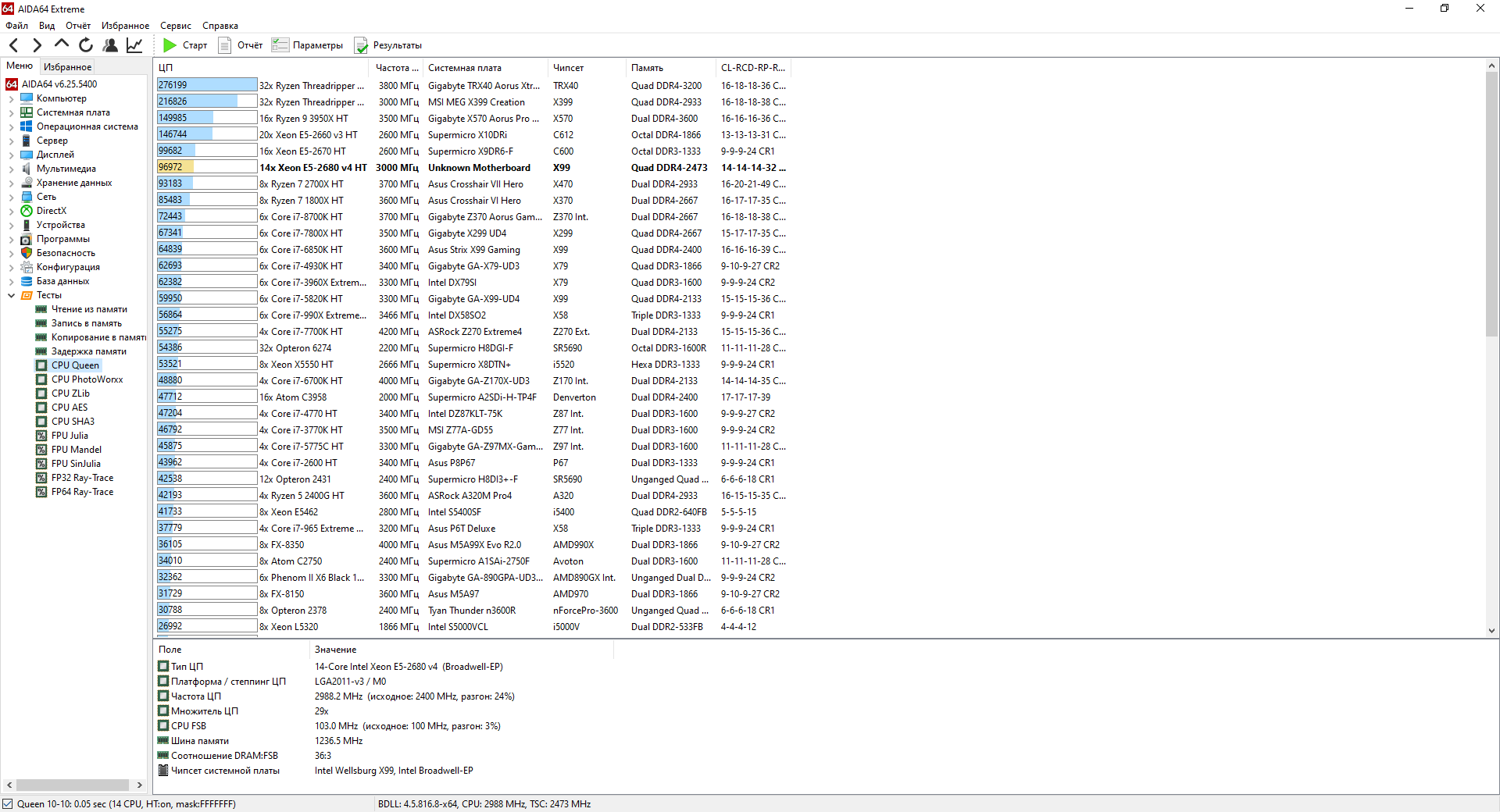Viewport: 1500px width, 812px height.
Task: Select the Устройства icon
Action: (x=27, y=225)
